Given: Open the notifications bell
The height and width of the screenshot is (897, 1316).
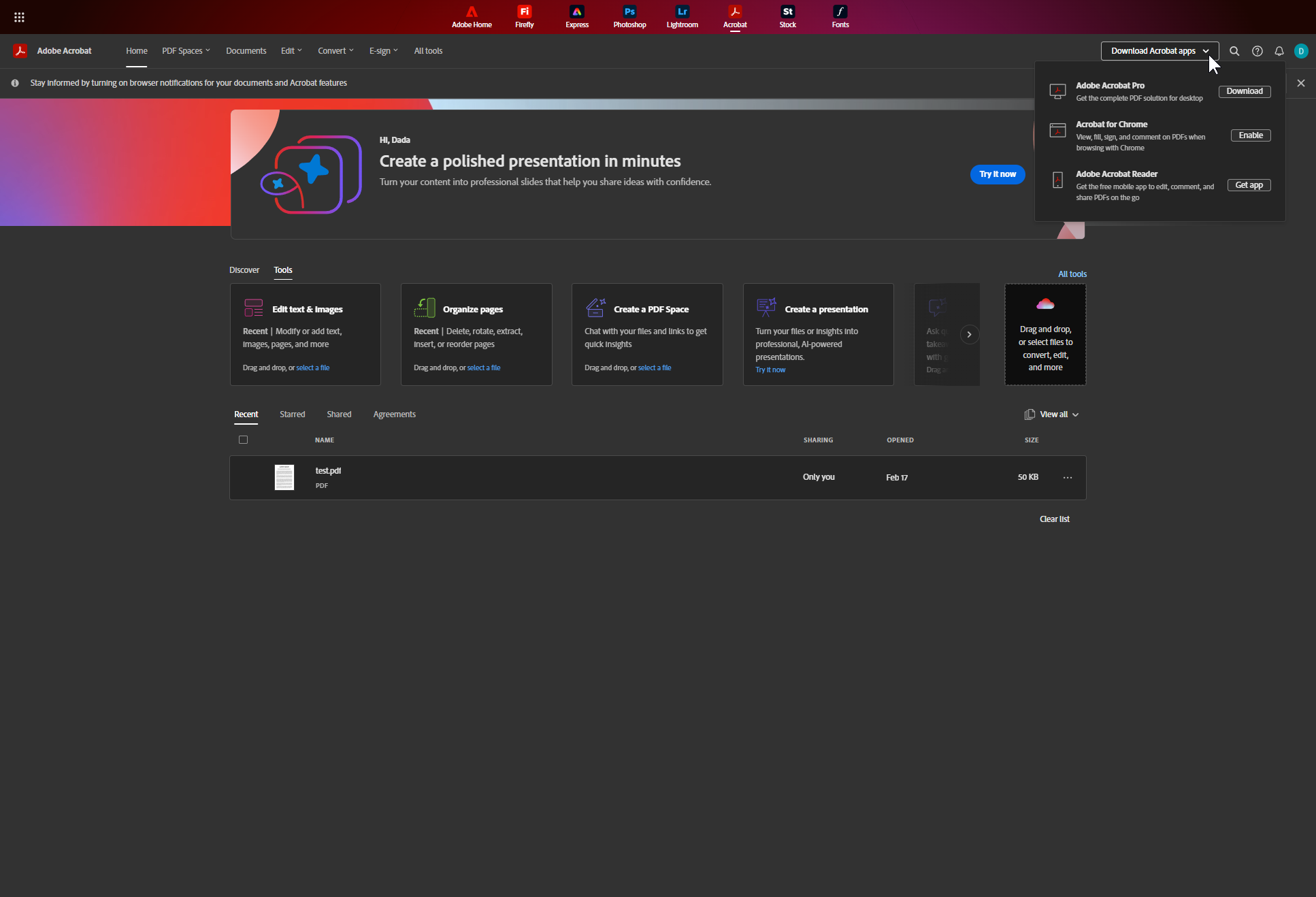Looking at the screenshot, I should click(x=1279, y=51).
